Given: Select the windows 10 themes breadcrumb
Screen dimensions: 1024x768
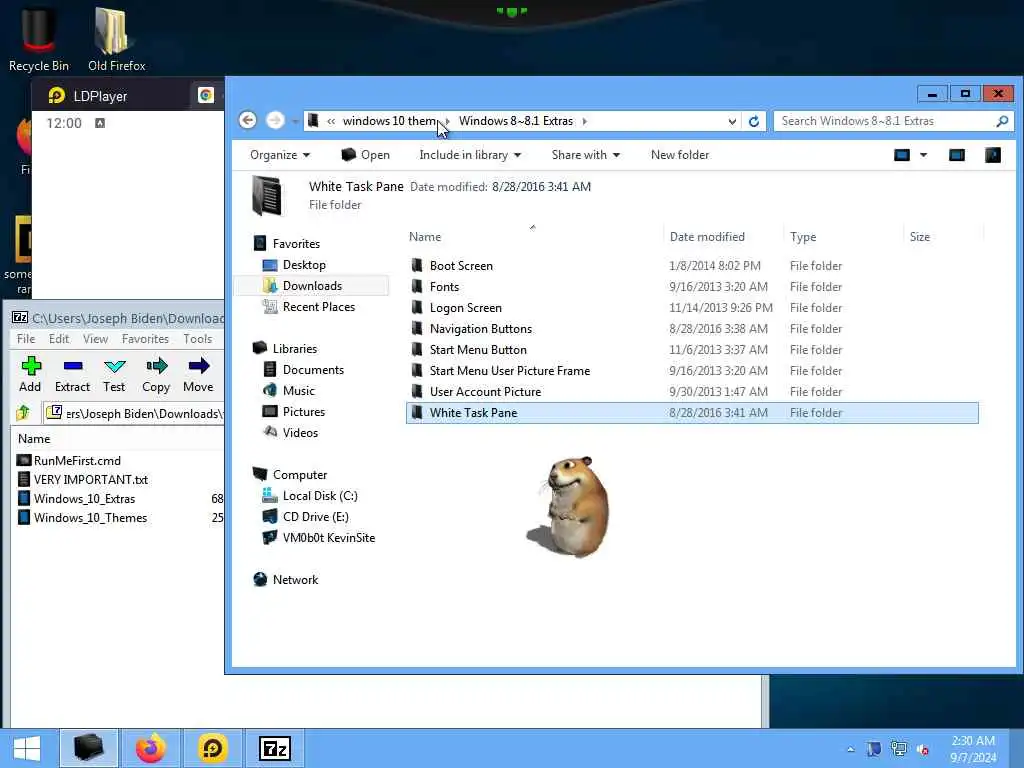Looking at the screenshot, I should click(x=389, y=121).
